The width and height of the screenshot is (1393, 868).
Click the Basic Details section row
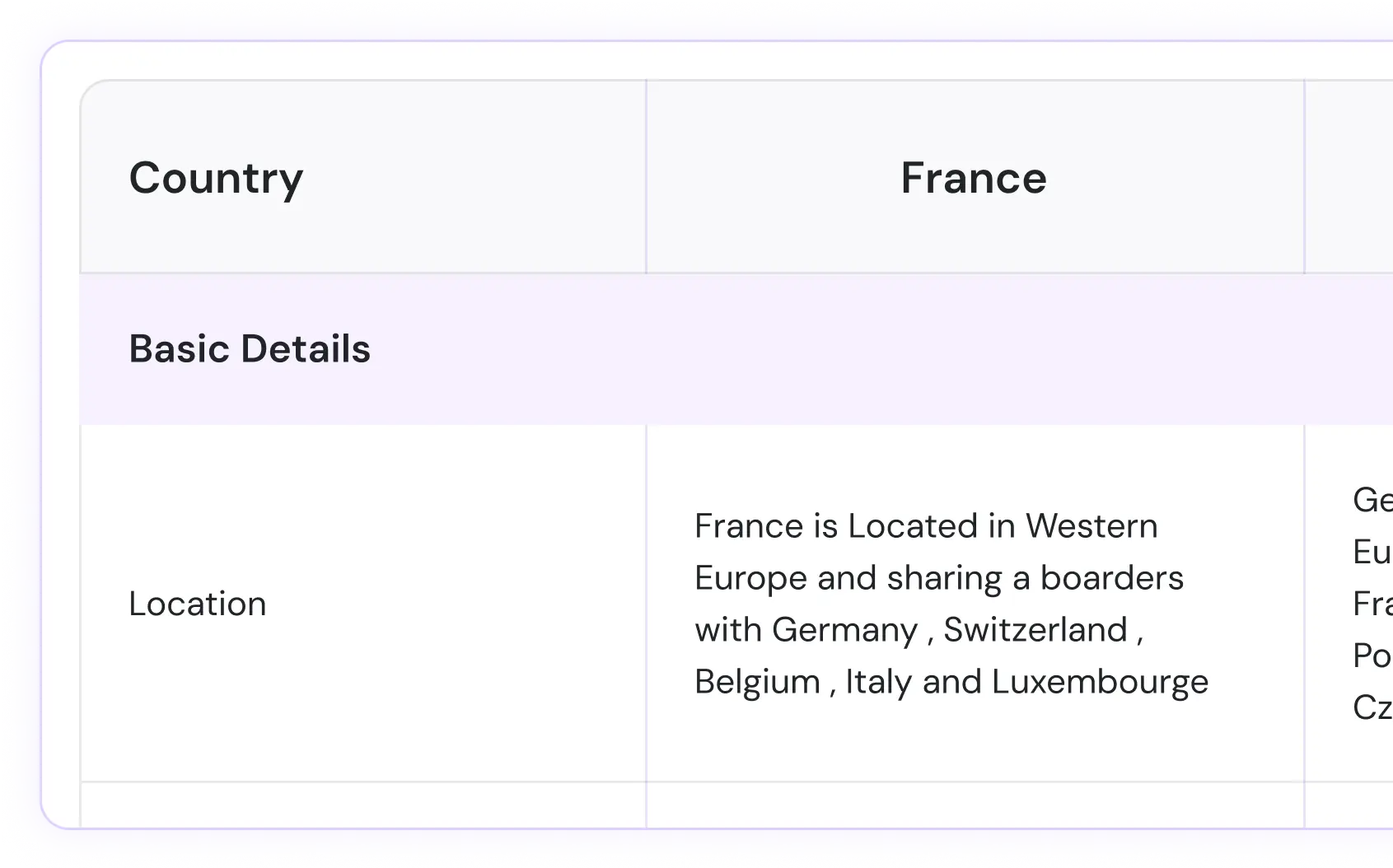(250, 348)
